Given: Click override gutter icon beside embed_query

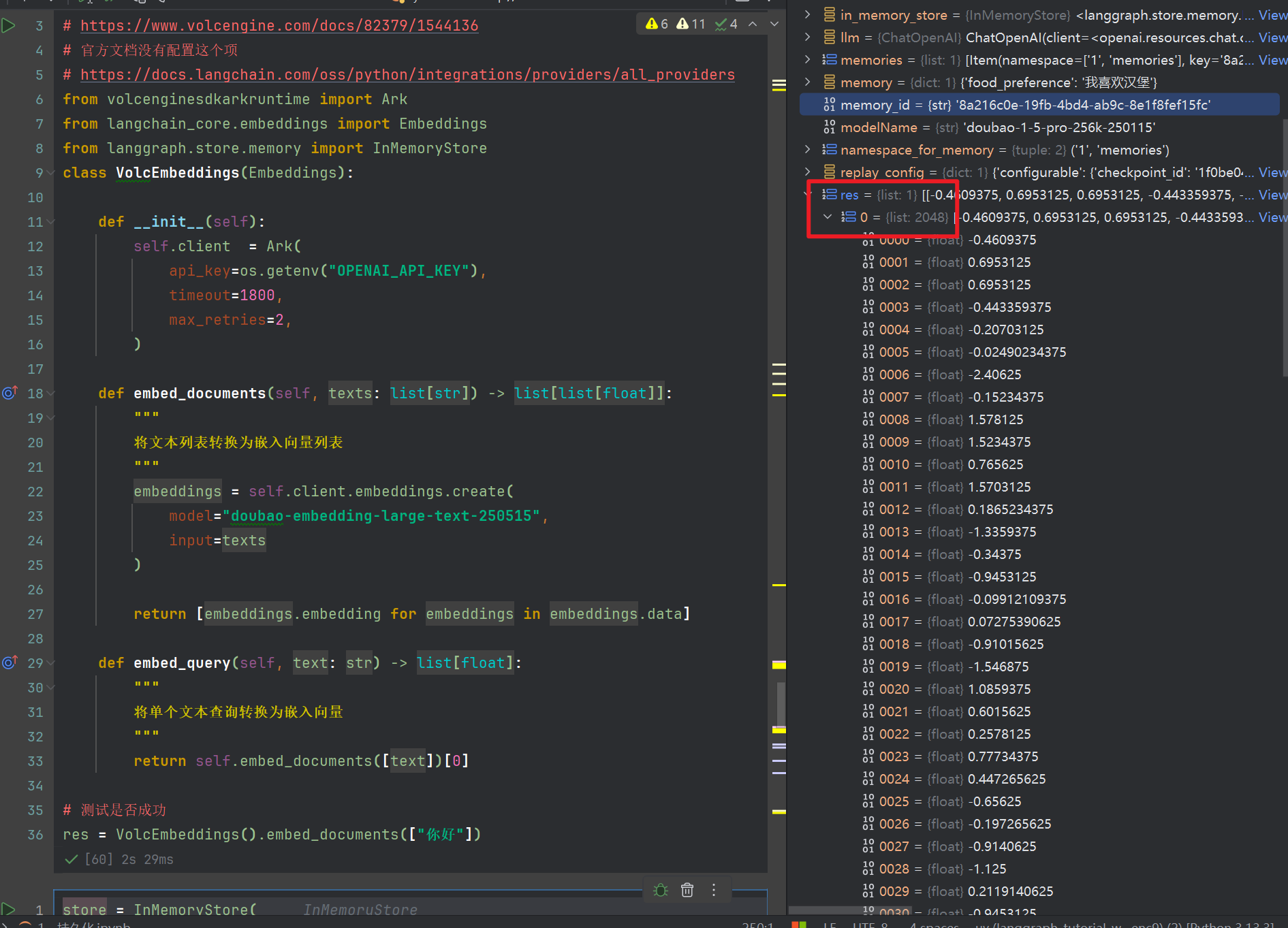Looking at the screenshot, I should point(10,662).
